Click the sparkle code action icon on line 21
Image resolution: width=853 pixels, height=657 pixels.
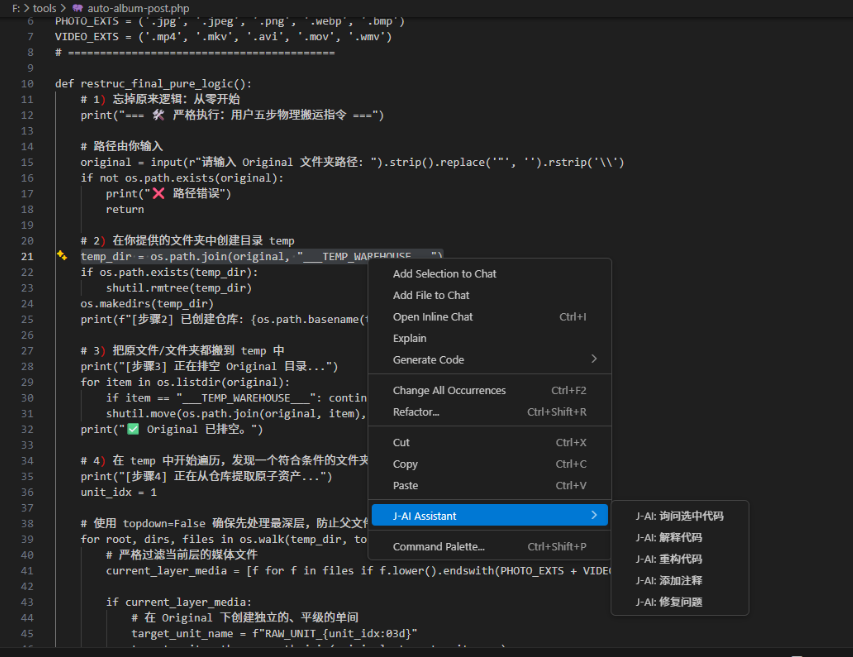[62, 255]
